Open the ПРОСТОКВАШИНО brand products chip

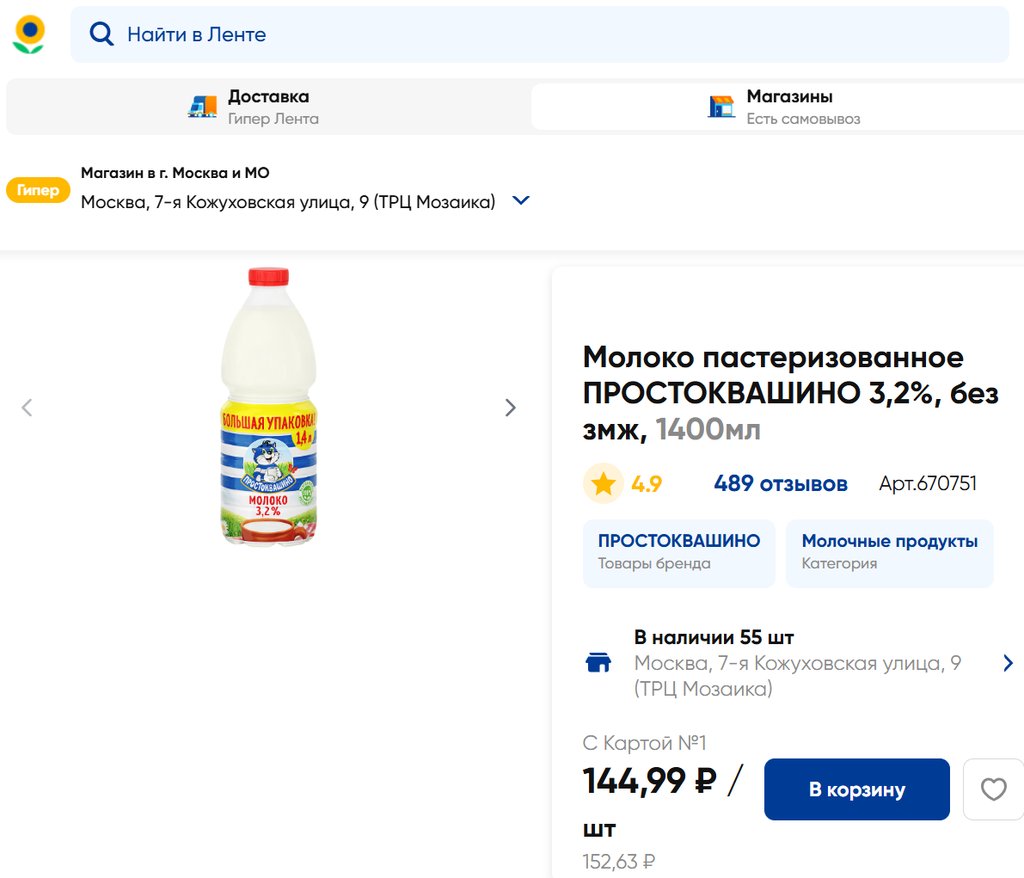coord(678,552)
